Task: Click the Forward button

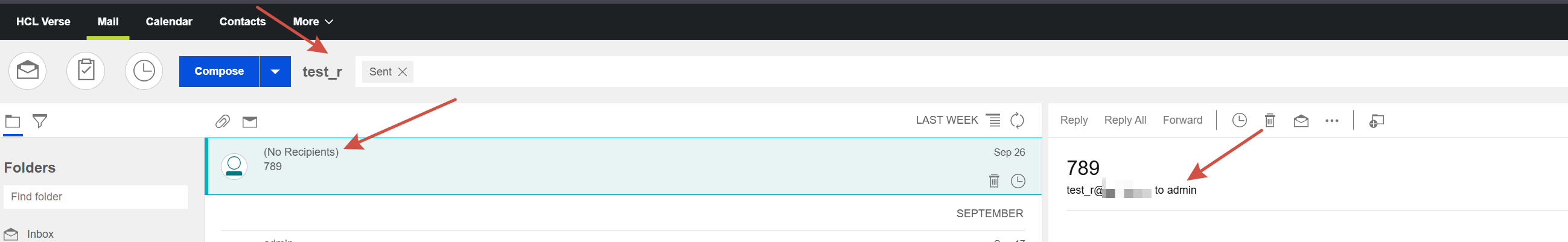Action: (1182, 120)
